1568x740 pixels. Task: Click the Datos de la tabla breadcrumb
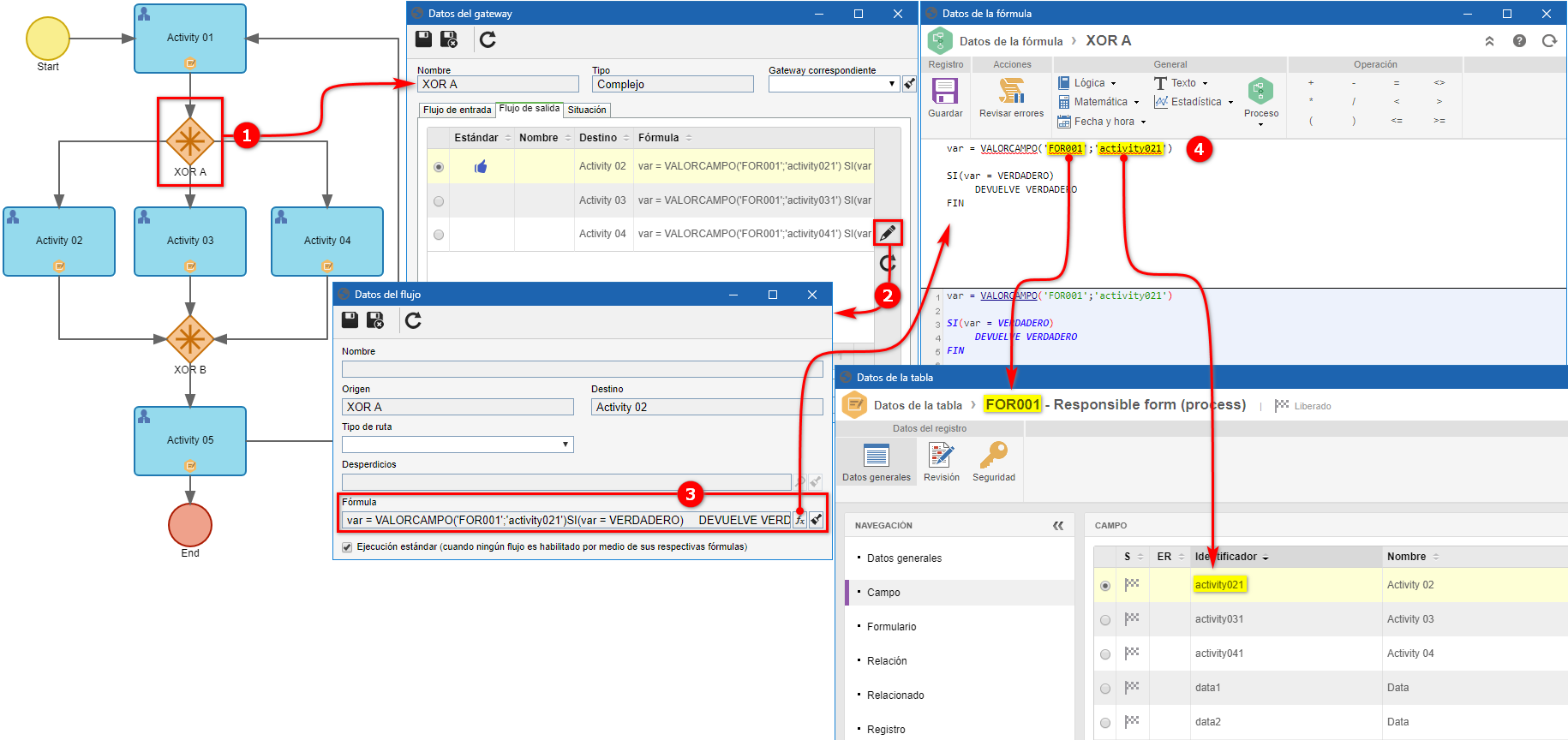[x=918, y=406]
